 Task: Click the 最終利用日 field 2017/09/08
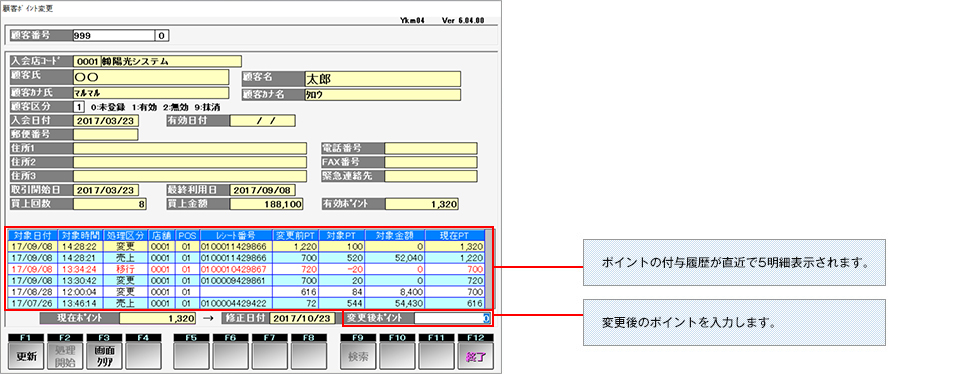pyautogui.click(x=262, y=190)
